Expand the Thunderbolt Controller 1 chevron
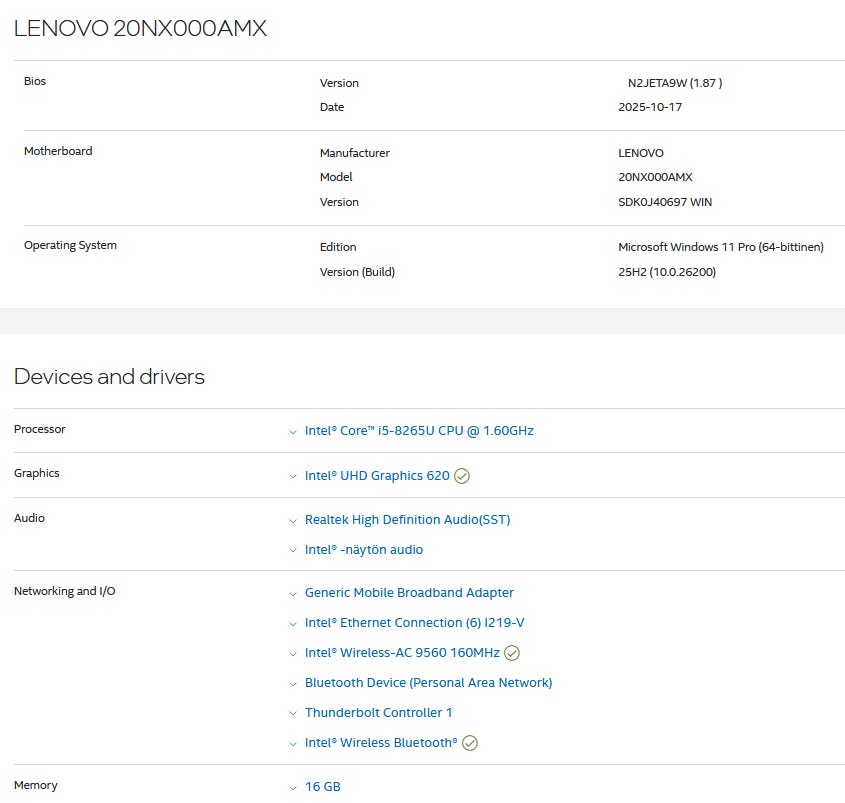The width and height of the screenshot is (845, 803). 293,713
